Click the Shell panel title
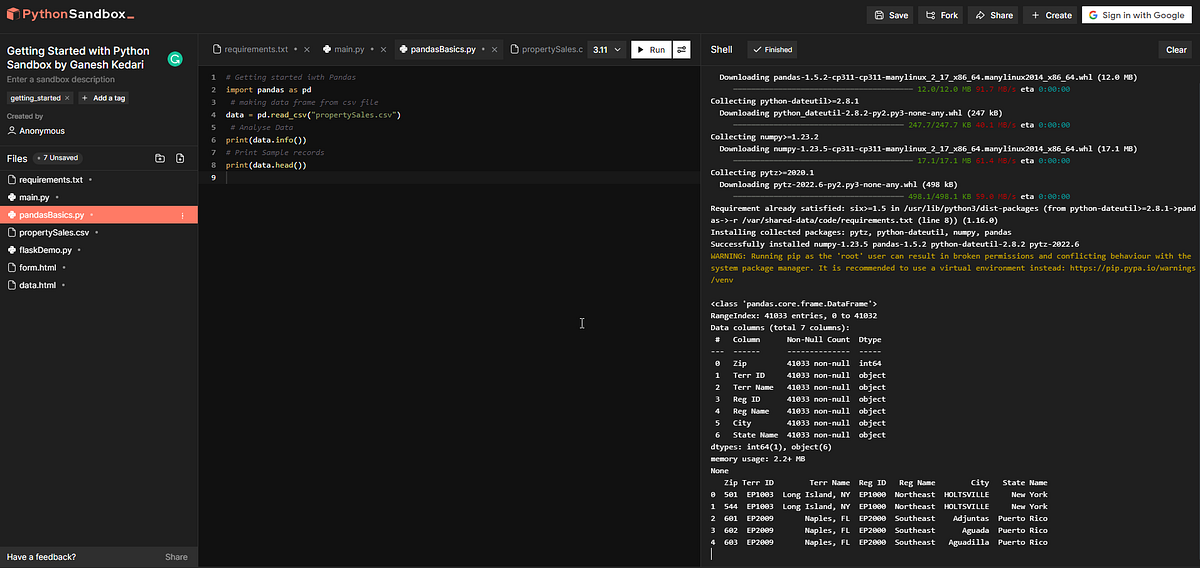The image size is (1200, 568). pos(721,49)
